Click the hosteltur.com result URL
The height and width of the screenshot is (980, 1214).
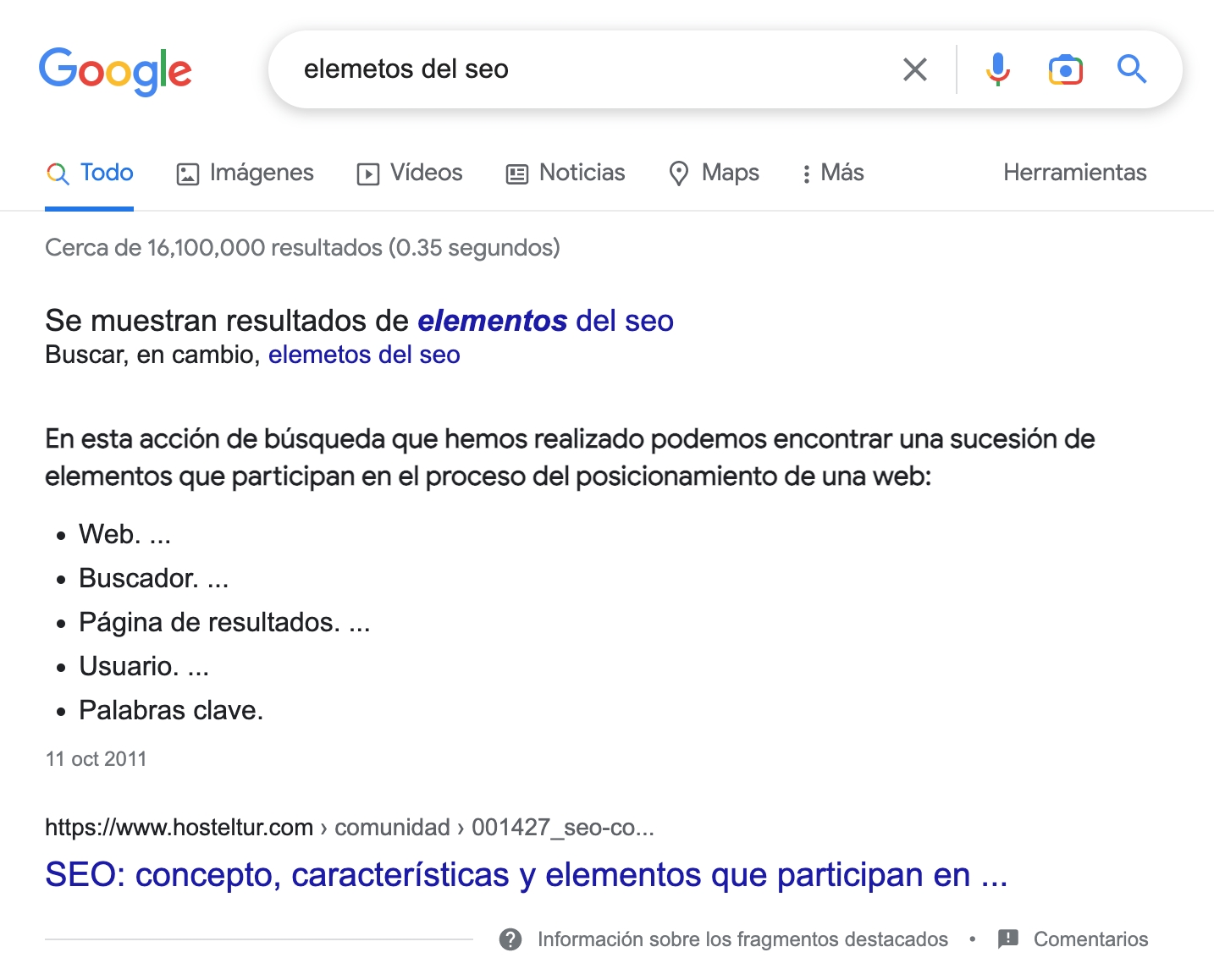[350, 827]
